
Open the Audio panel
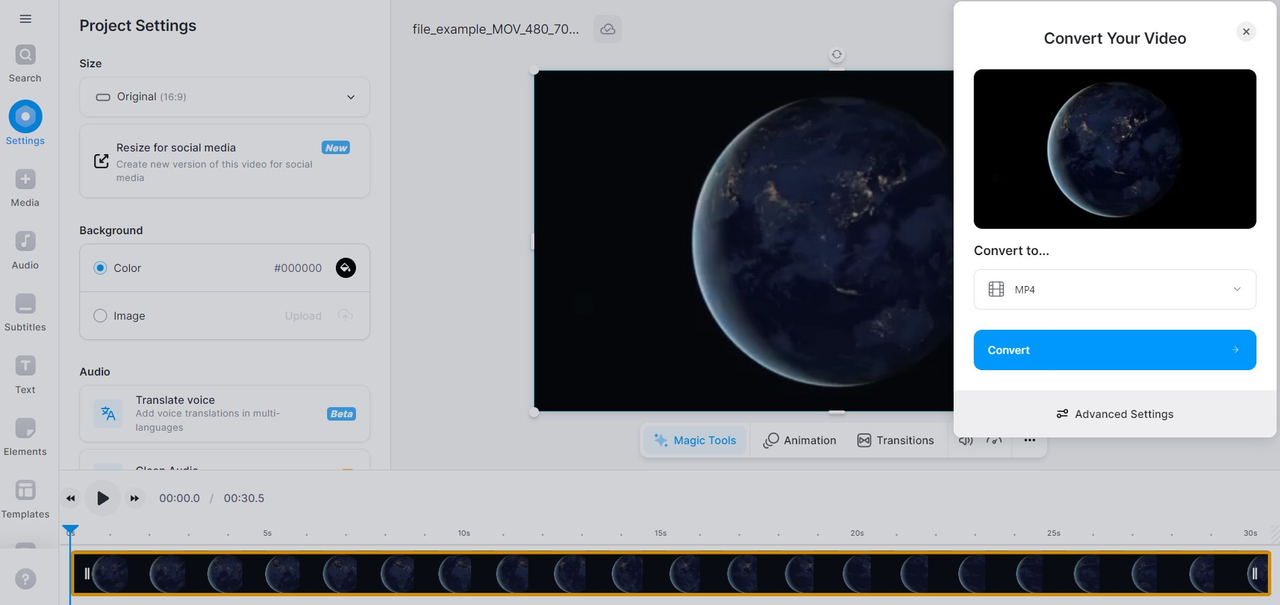click(x=25, y=250)
